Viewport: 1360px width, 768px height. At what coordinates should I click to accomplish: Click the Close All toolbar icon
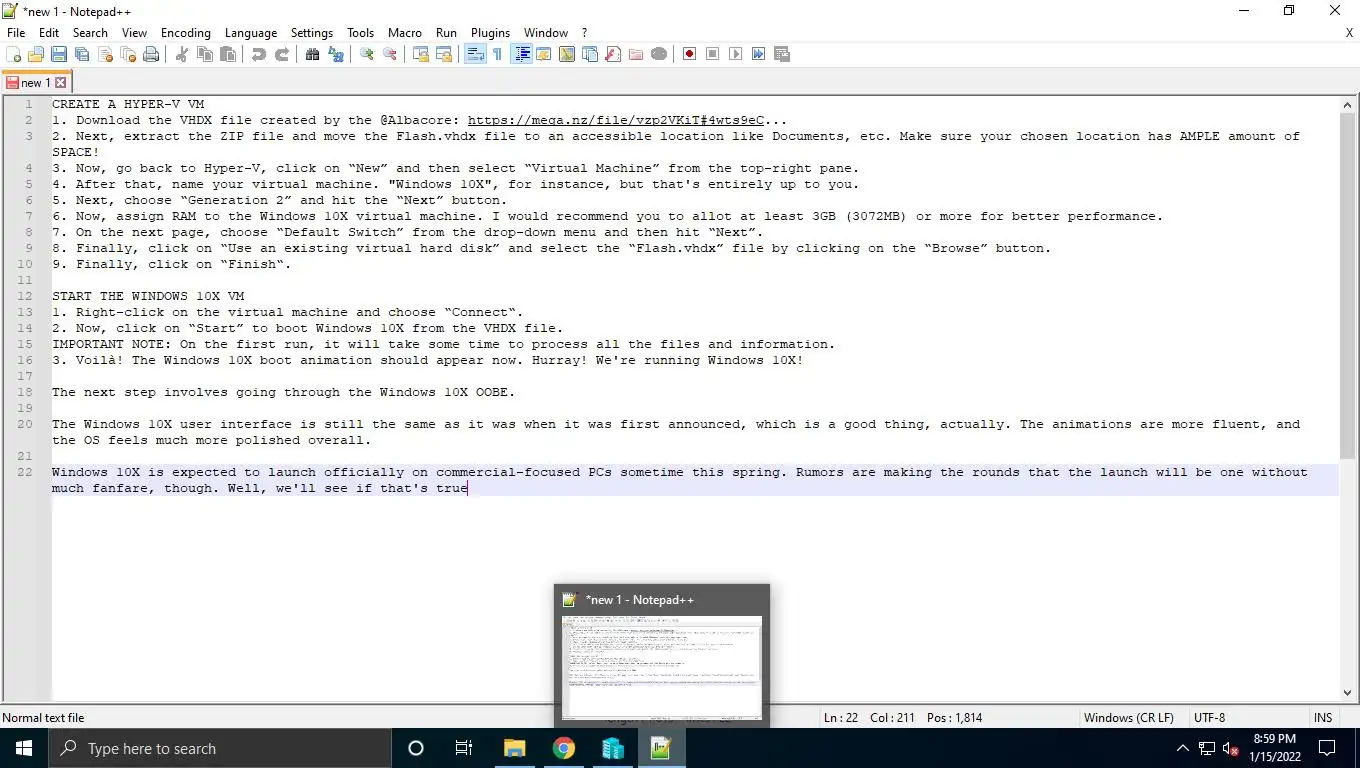(x=128, y=54)
